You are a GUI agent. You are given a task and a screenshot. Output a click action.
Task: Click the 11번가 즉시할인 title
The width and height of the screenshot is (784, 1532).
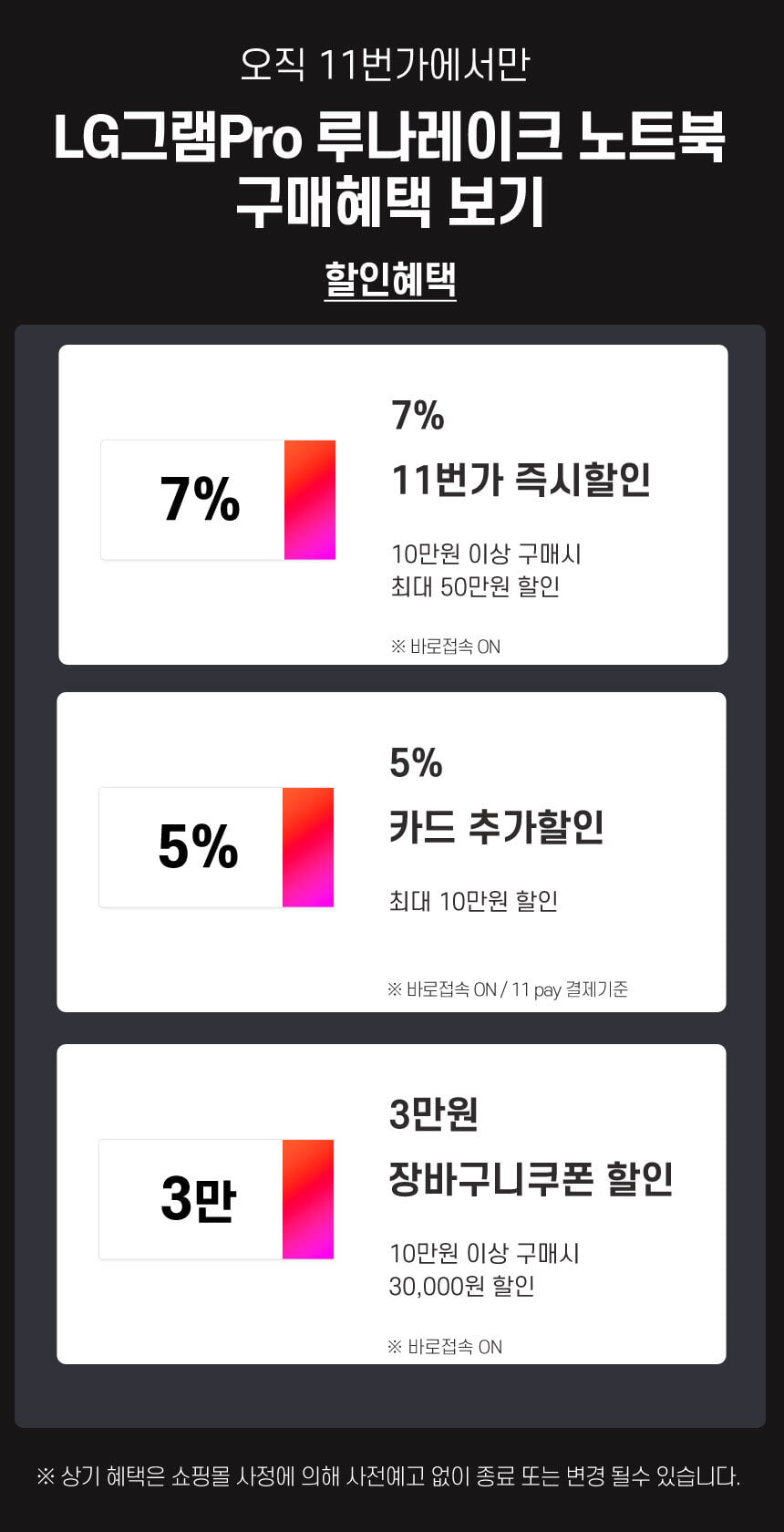click(521, 480)
